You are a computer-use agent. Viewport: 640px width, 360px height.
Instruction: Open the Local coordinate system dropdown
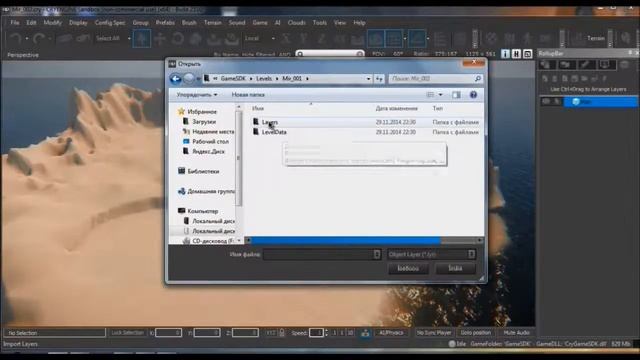[x=259, y=38]
